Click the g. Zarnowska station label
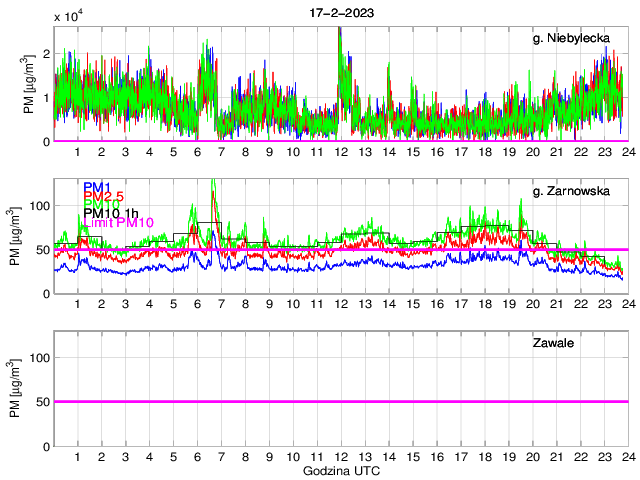Image resolution: width=640 pixels, height=480 pixels. tap(576, 191)
